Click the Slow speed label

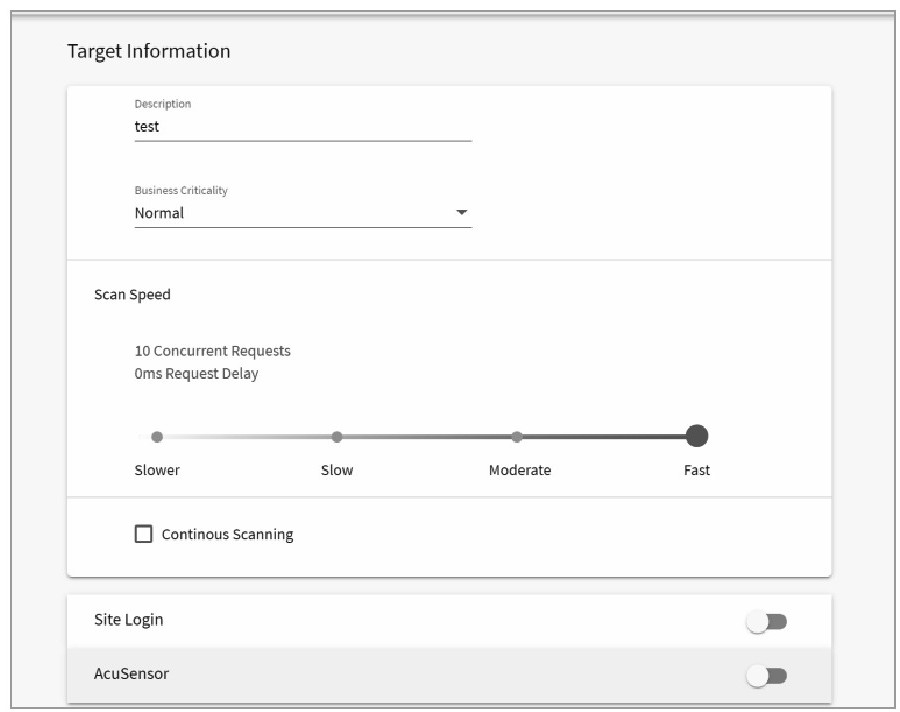[x=337, y=470]
